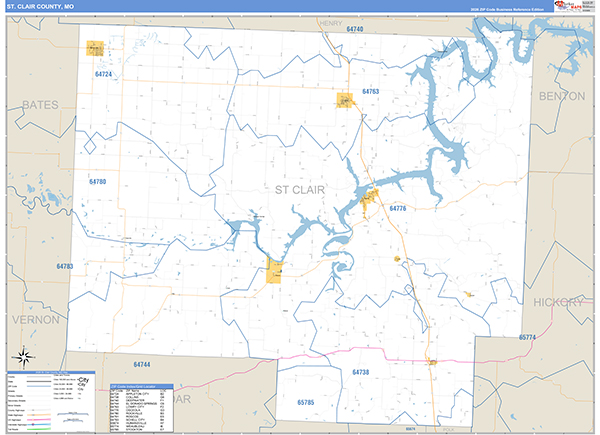Screen dimensions: 600x435
Task: Click the MarketMAPS logo in the header
Action: (x=568, y=5)
